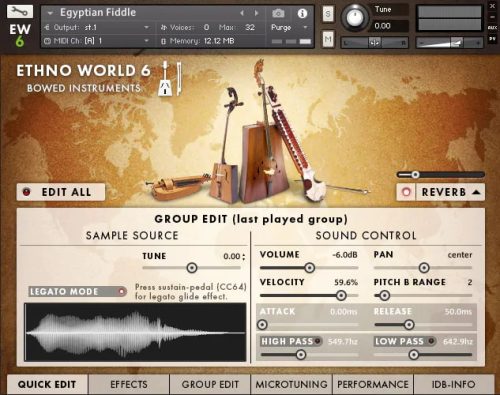Click the HIGH PASS frequency slider handle

[301, 354]
